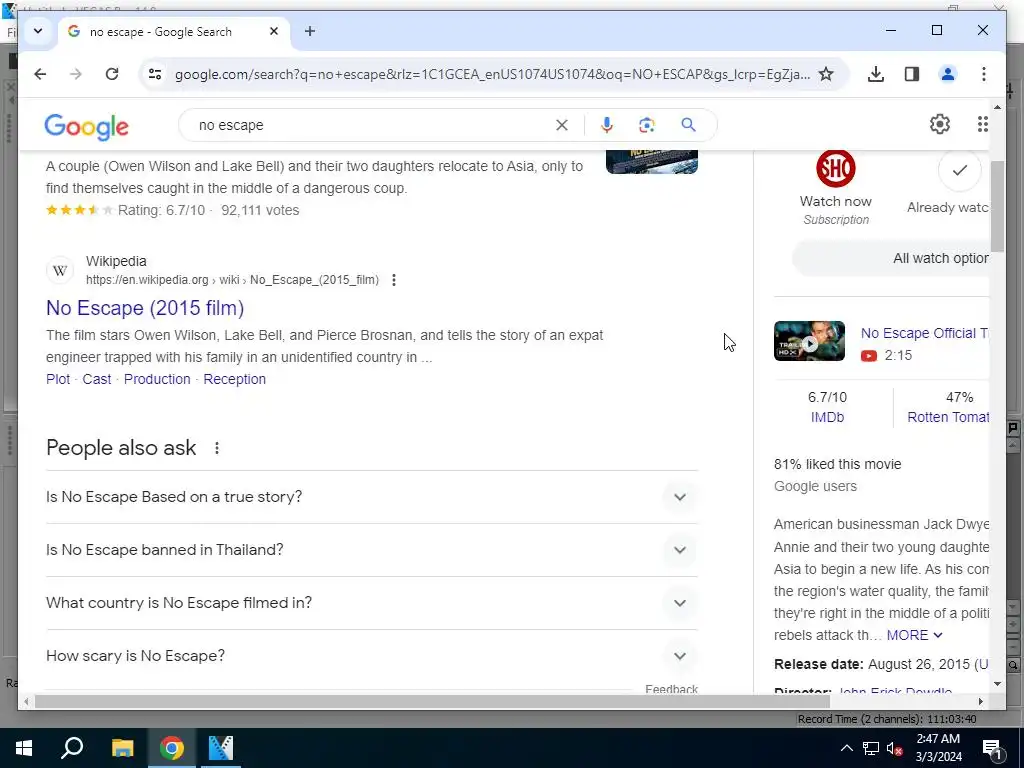Click the horizontal scrollbar thumb

(x=432, y=701)
